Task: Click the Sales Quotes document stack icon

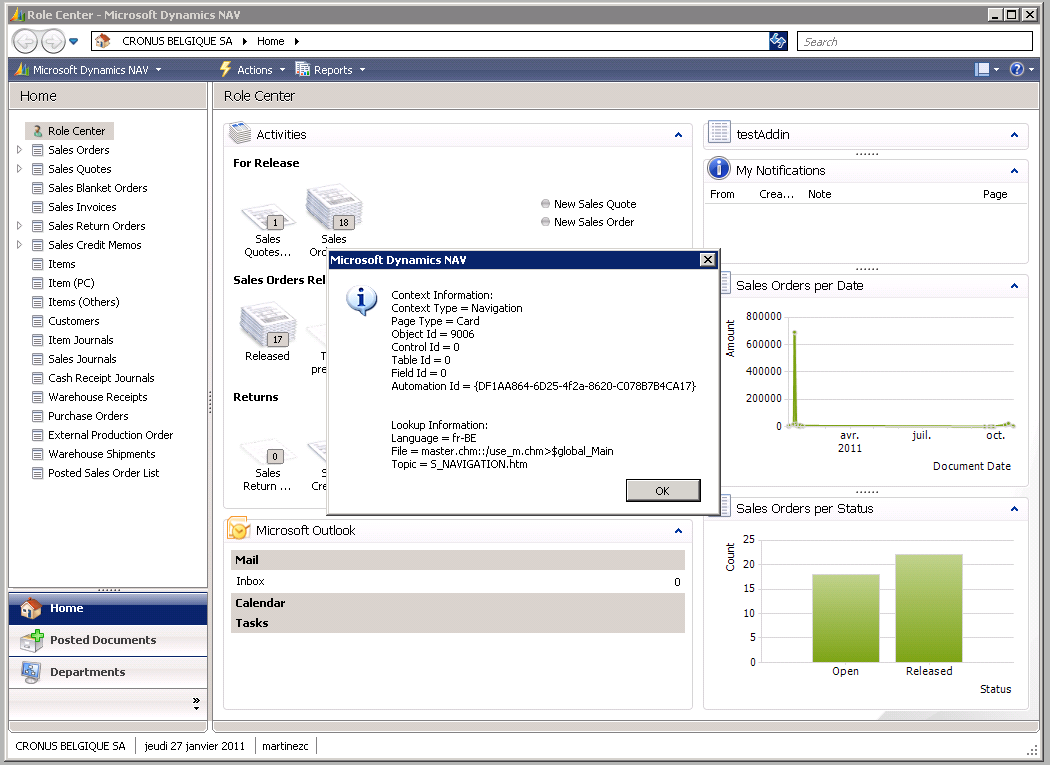Action: (263, 214)
